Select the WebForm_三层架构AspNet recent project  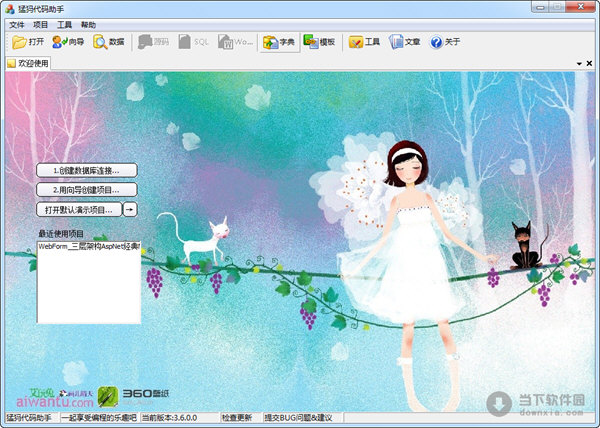click(x=89, y=247)
